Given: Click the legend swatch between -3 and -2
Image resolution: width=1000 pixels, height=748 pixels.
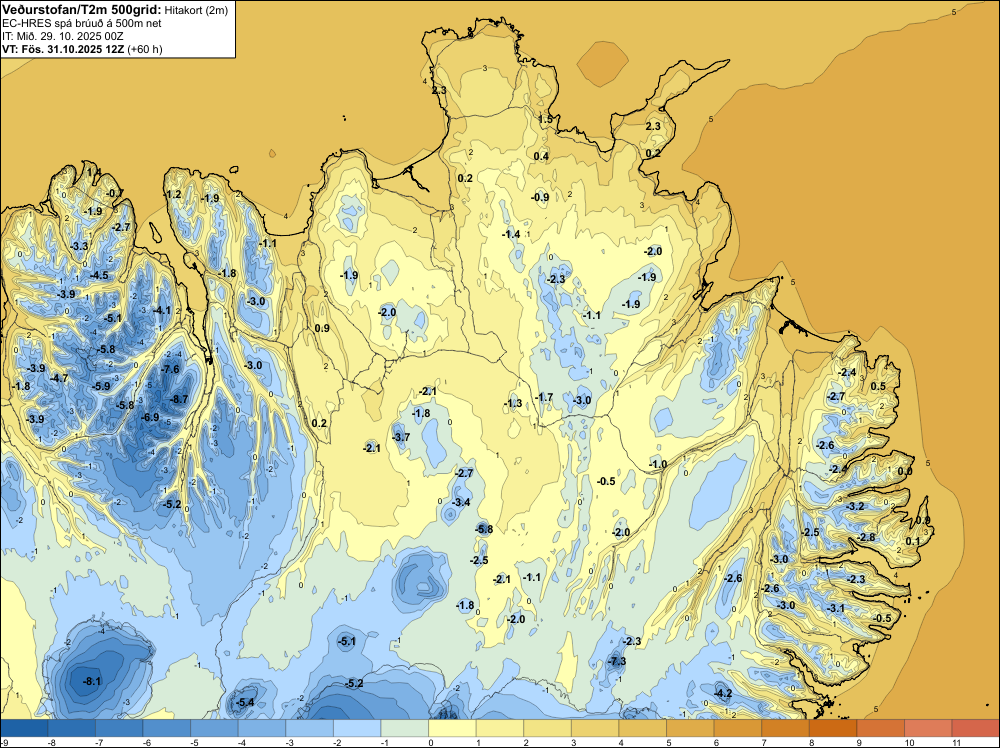Looking at the screenshot, I should coord(309,728).
